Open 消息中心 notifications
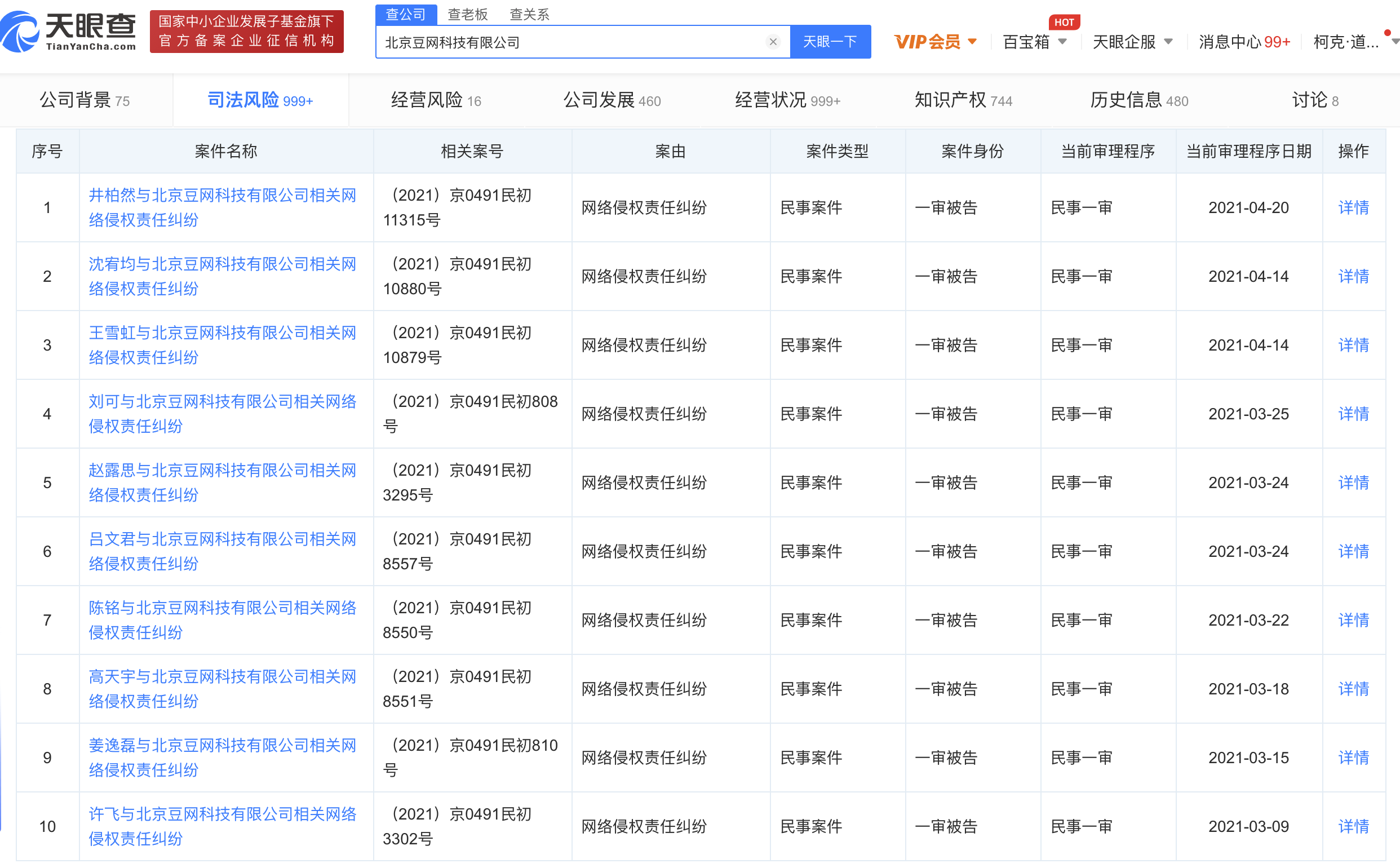This screenshot has height=868, width=1400. 1244,42
